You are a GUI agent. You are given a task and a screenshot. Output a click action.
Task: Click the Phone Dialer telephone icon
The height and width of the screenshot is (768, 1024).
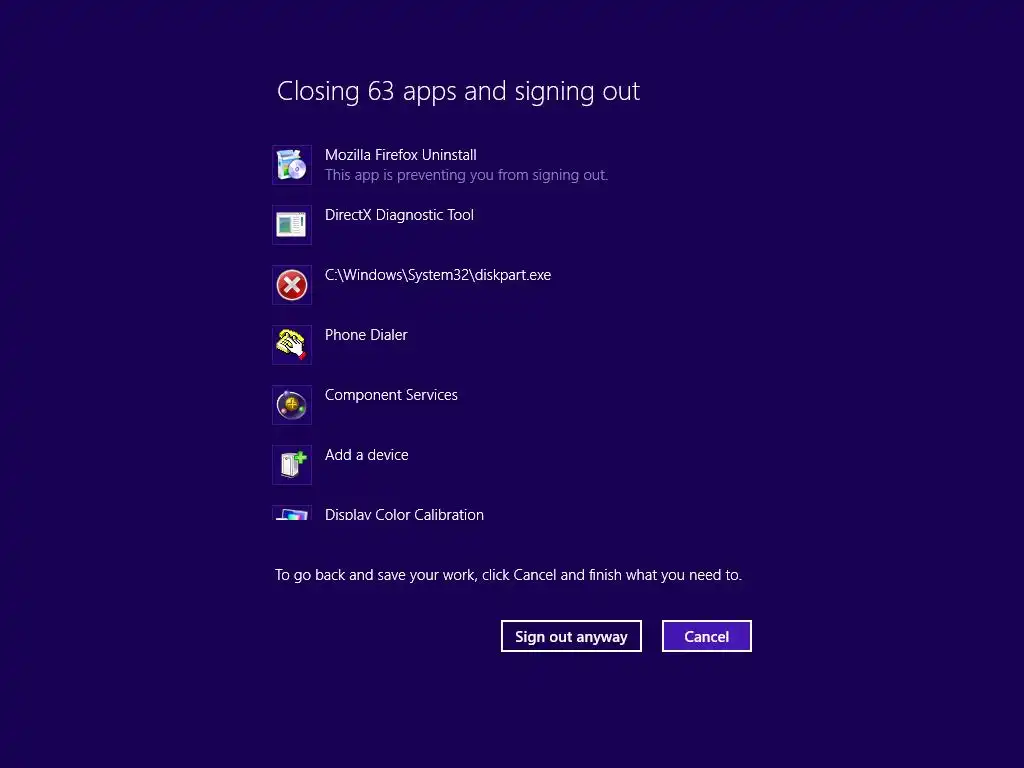pyautogui.click(x=292, y=345)
